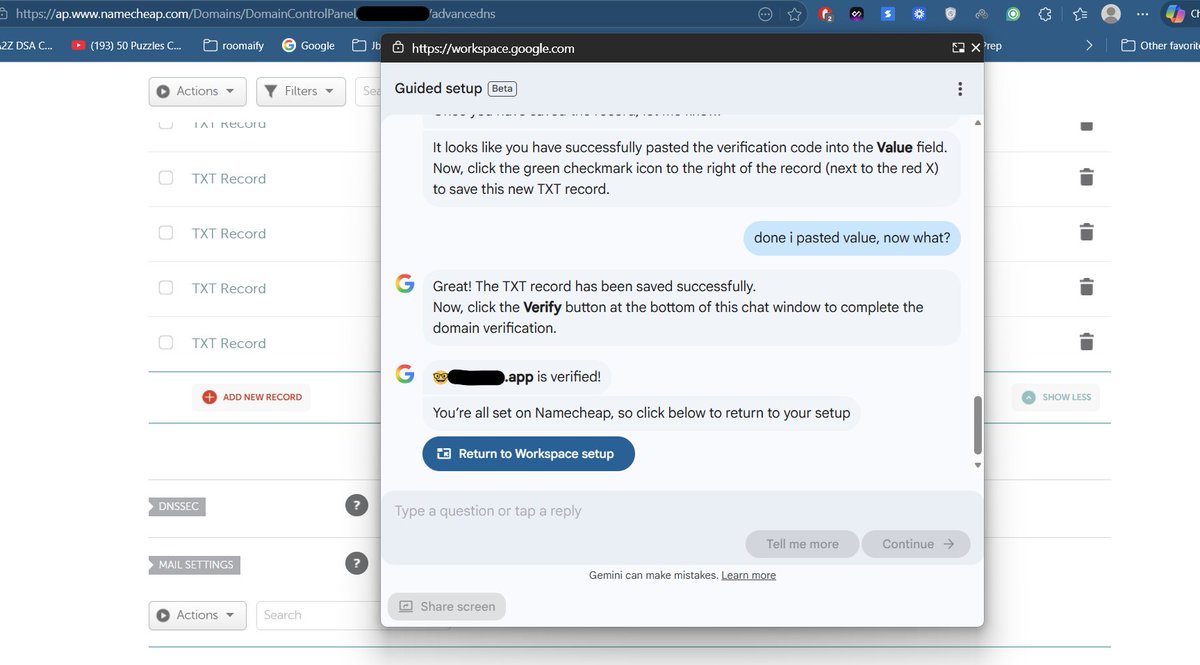Click chat scrollbar up arrow
This screenshot has height=665, width=1200.
pos(977,122)
